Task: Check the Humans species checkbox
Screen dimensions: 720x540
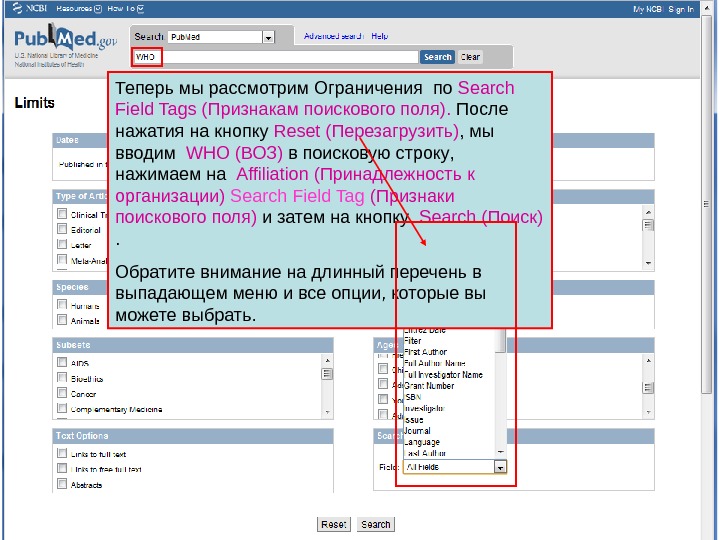Action: click(62, 304)
